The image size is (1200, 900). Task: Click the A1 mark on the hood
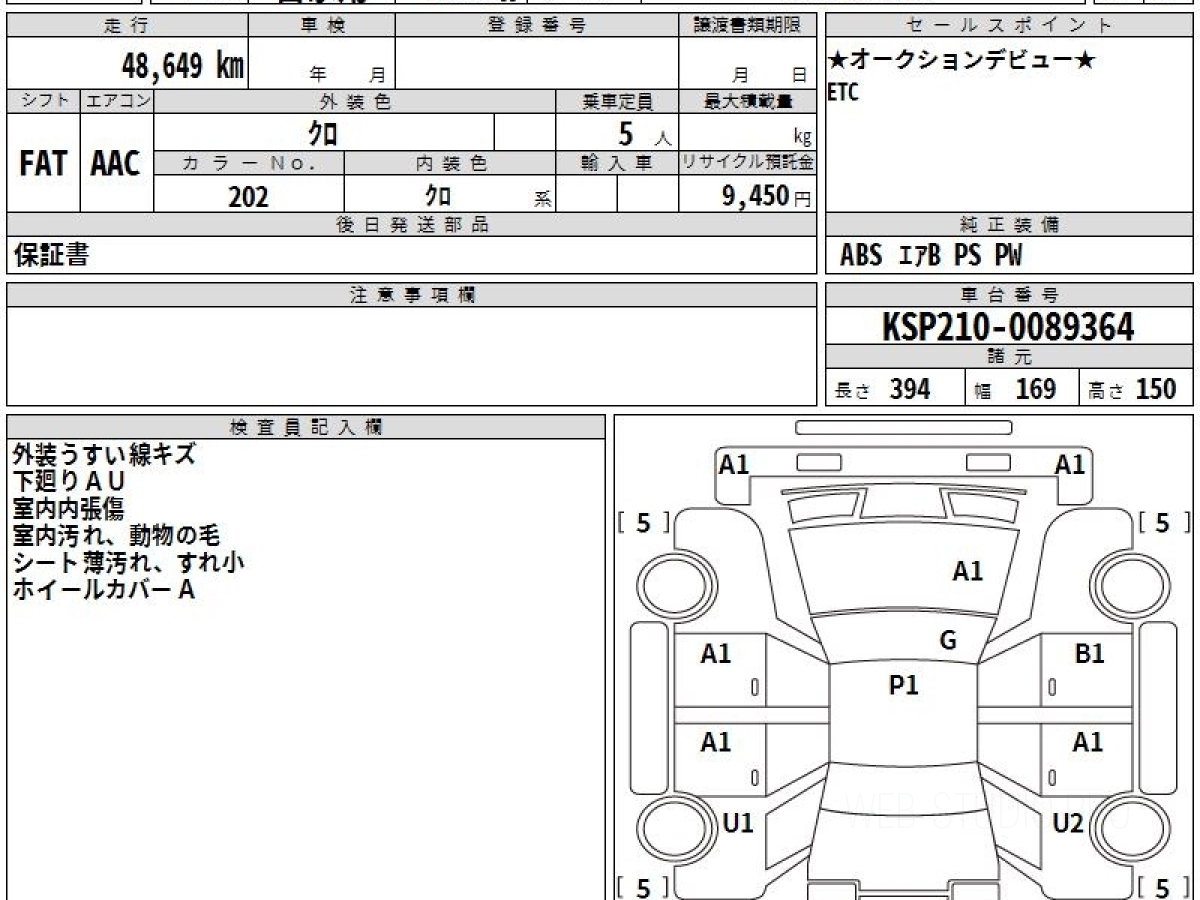pos(967,571)
